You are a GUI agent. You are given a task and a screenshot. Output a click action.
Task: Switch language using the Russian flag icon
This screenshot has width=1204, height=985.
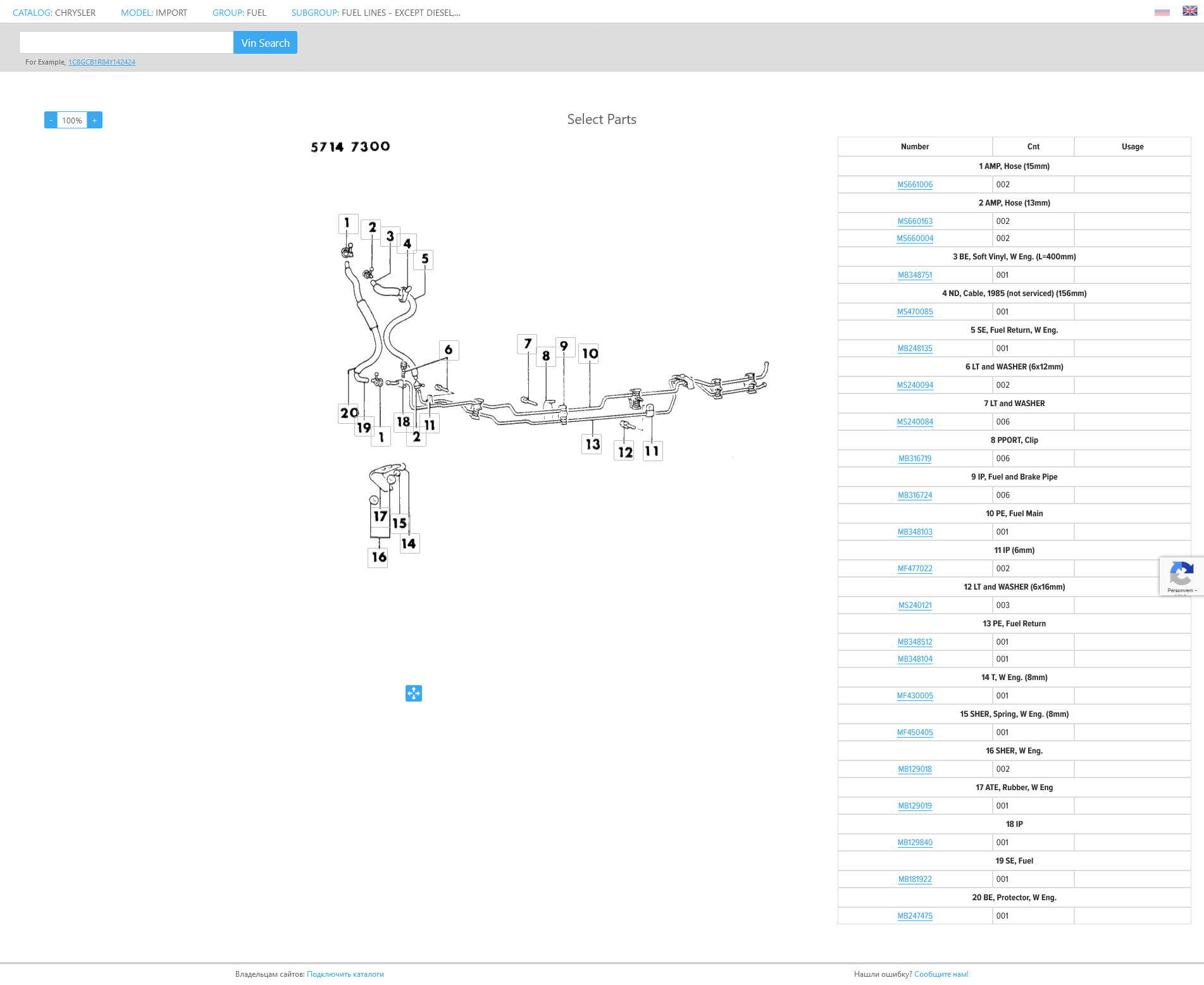tap(1162, 12)
